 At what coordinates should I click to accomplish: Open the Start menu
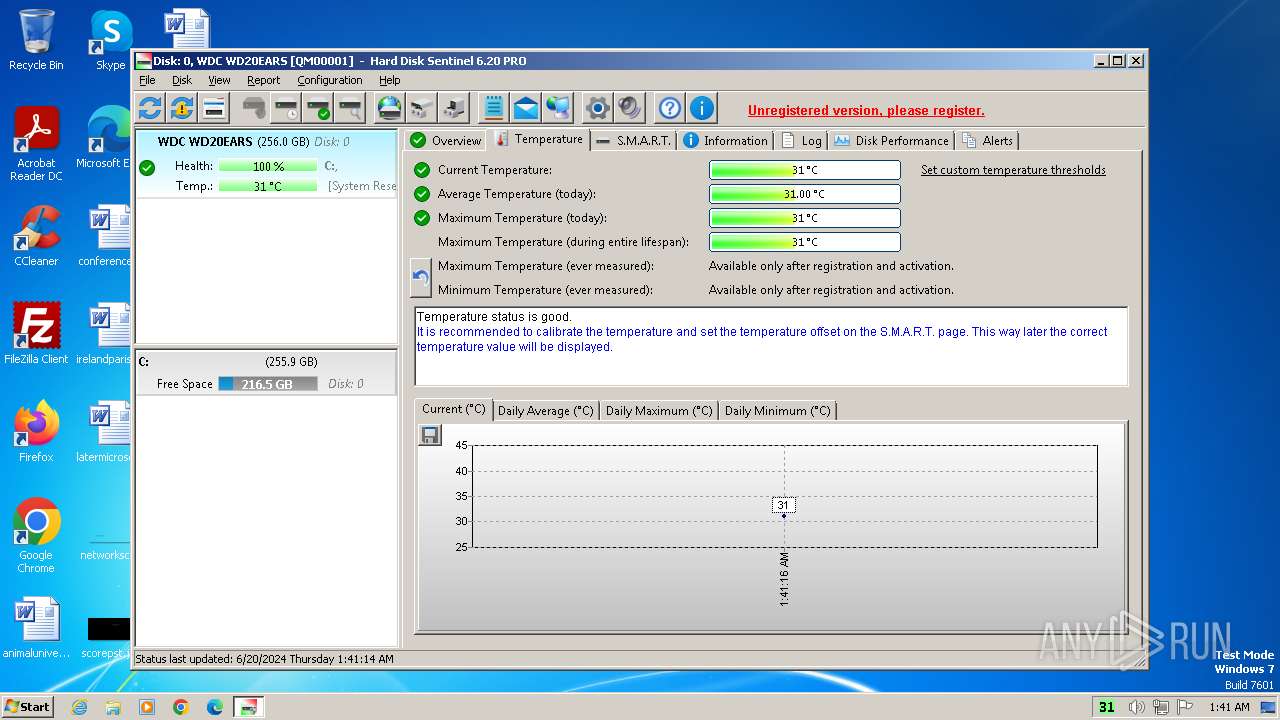(x=28, y=706)
